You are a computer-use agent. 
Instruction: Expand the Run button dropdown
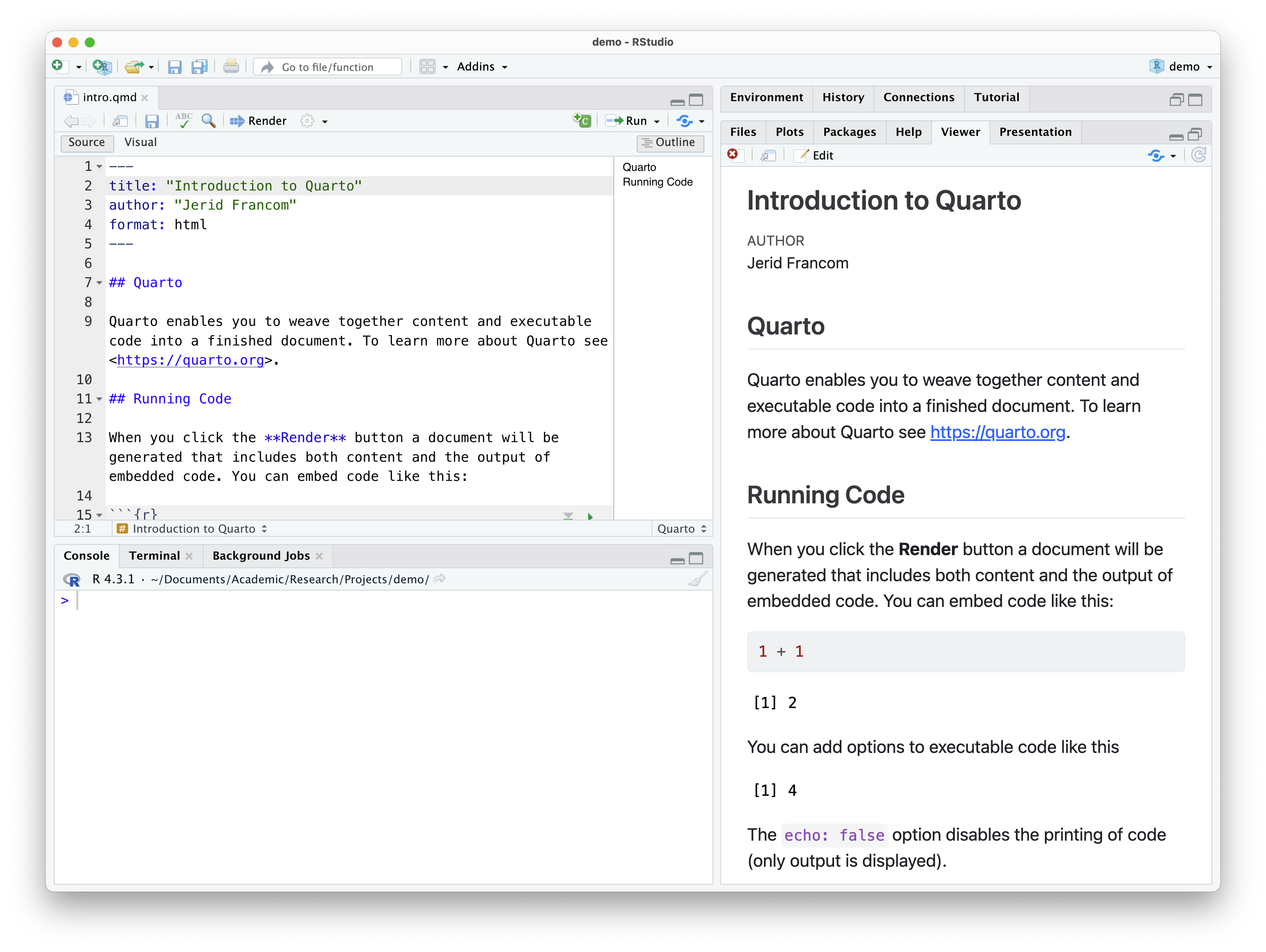(657, 121)
